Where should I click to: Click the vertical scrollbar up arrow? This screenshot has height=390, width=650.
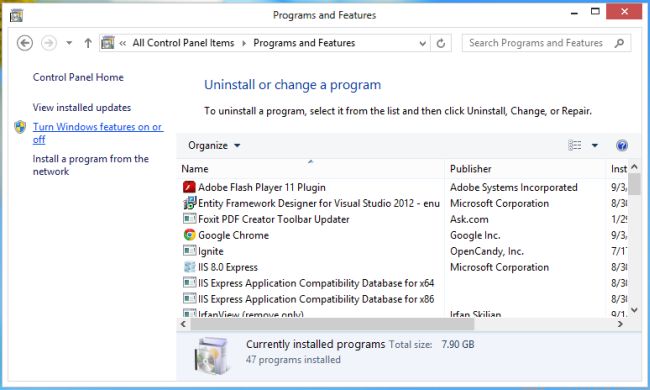pos(634,167)
